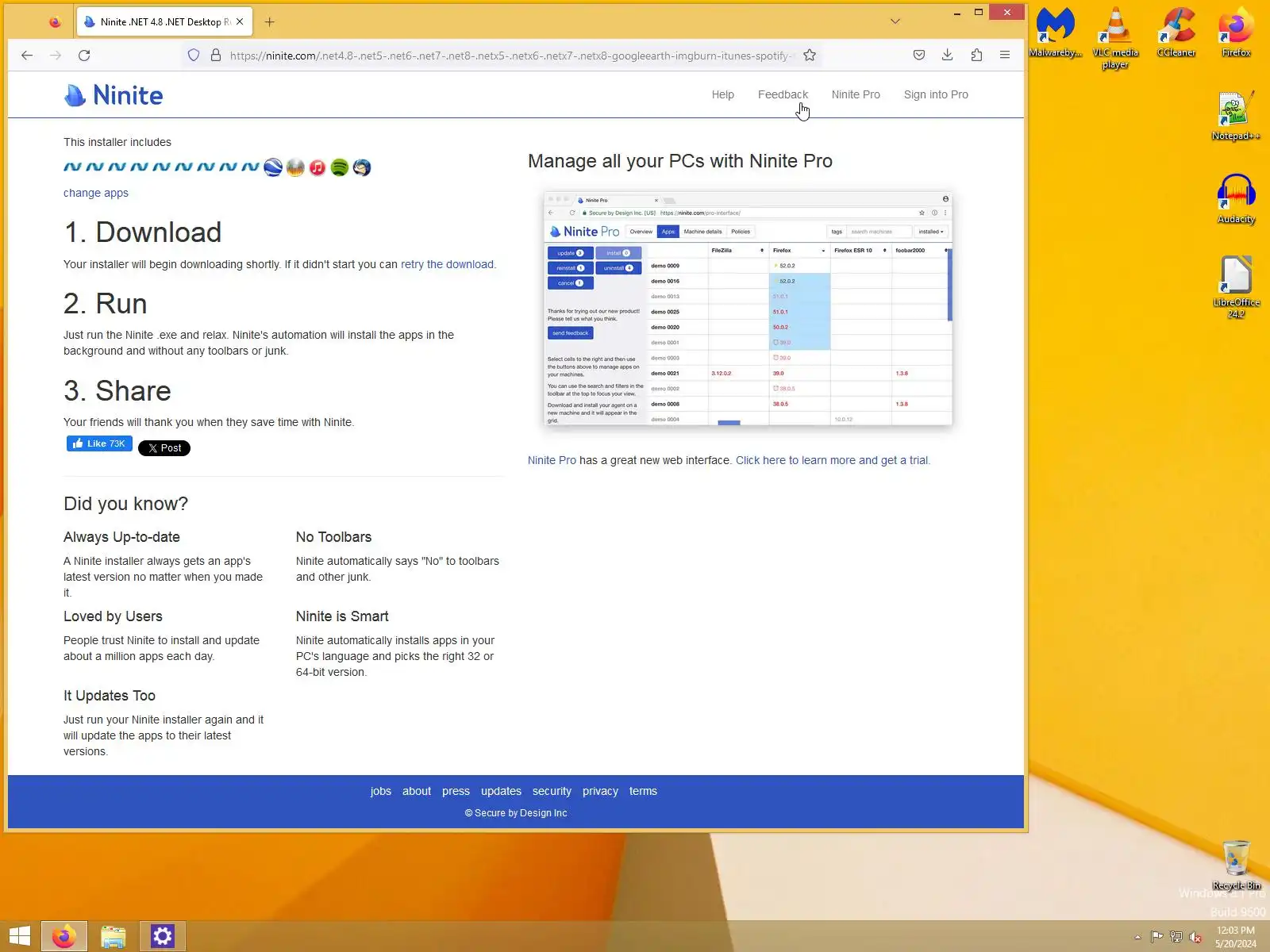Open Malwarebytes from the desktop
This screenshot has height=952, width=1270.
point(1056,33)
